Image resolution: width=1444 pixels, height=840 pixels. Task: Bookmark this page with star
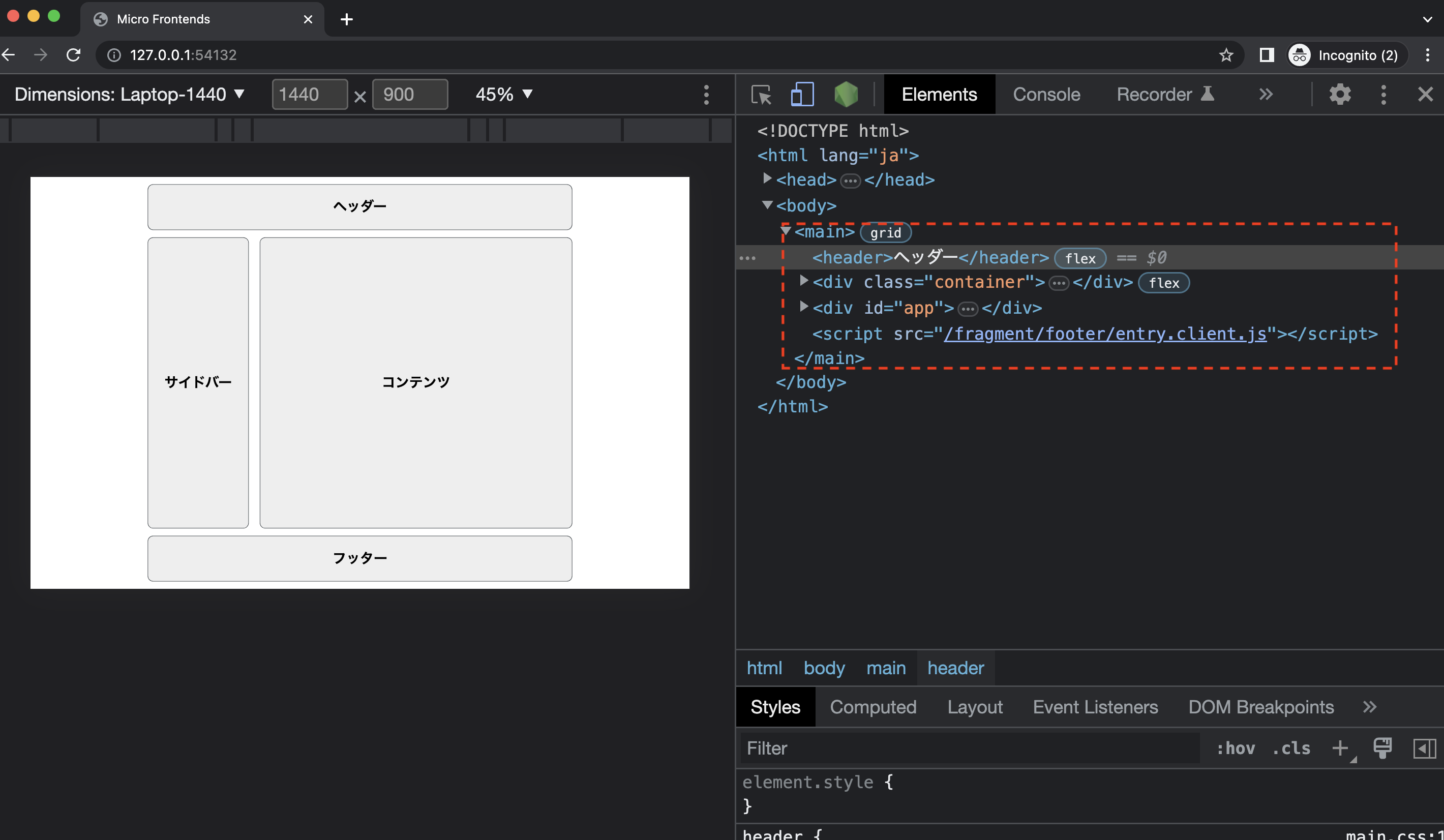click(x=1226, y=55)
